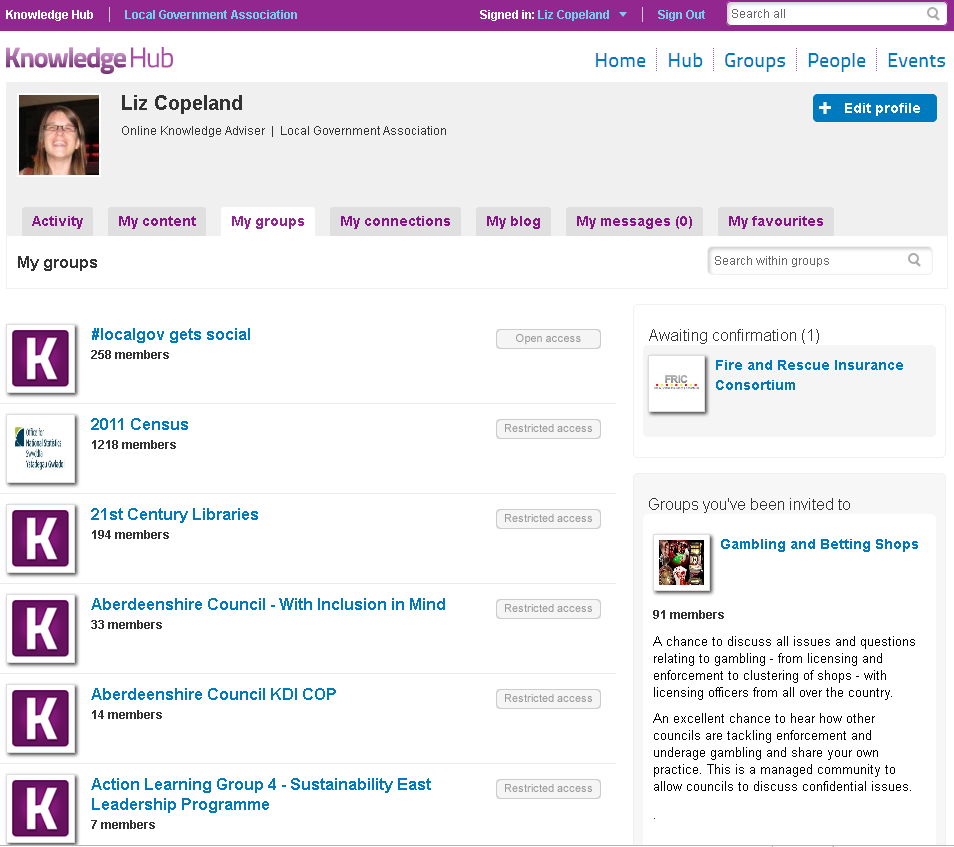The image size is (954, 847).
Task: Click Restricted access badge for 2011 Census
Action: (548, 428)
